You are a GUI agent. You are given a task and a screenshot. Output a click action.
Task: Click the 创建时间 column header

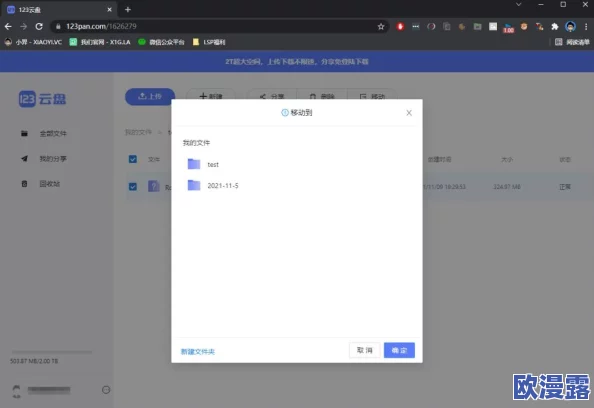click(439, 159)
